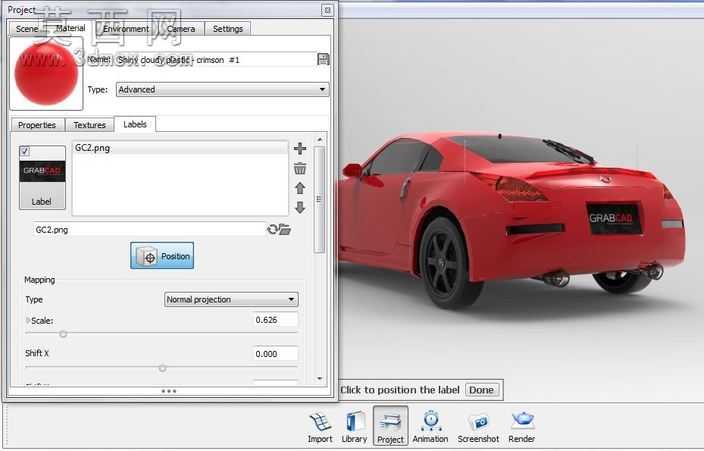Image resolution: width=704 pixels, height=451 pixels.
Task: Open the Library panel
Action: [x=354, y=427]
